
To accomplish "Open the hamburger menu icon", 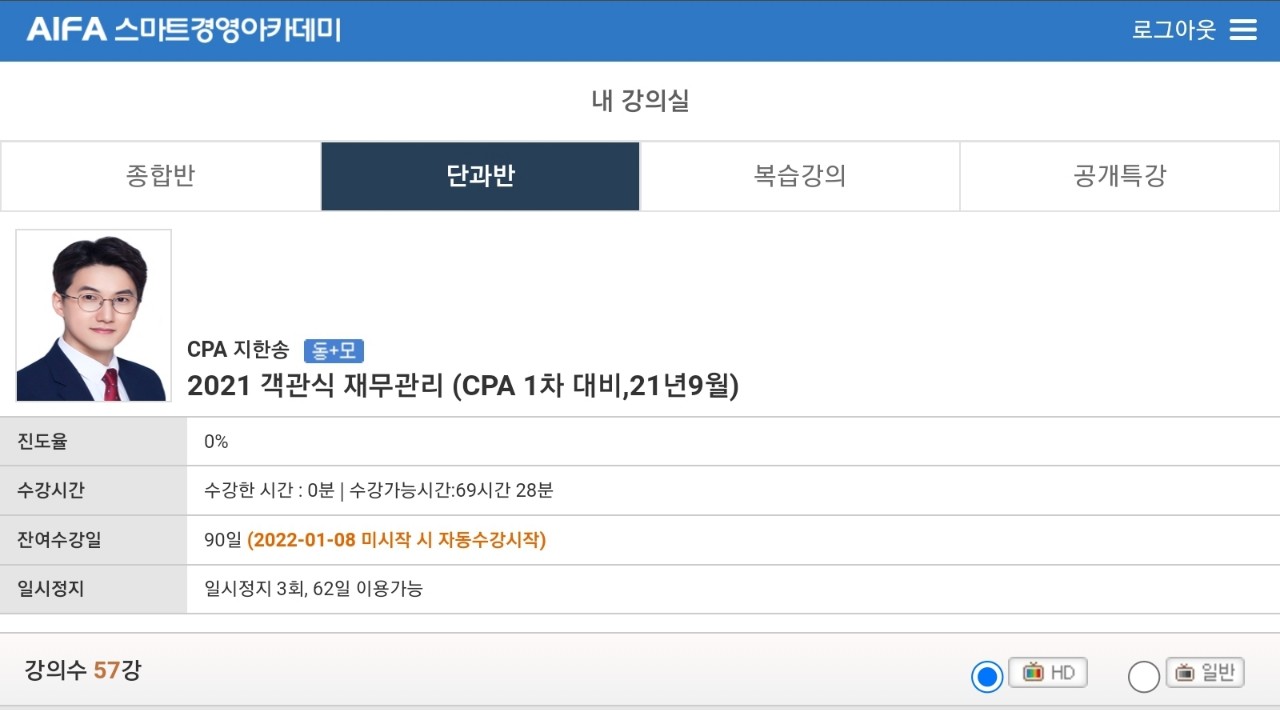I will pos(1243,30).
